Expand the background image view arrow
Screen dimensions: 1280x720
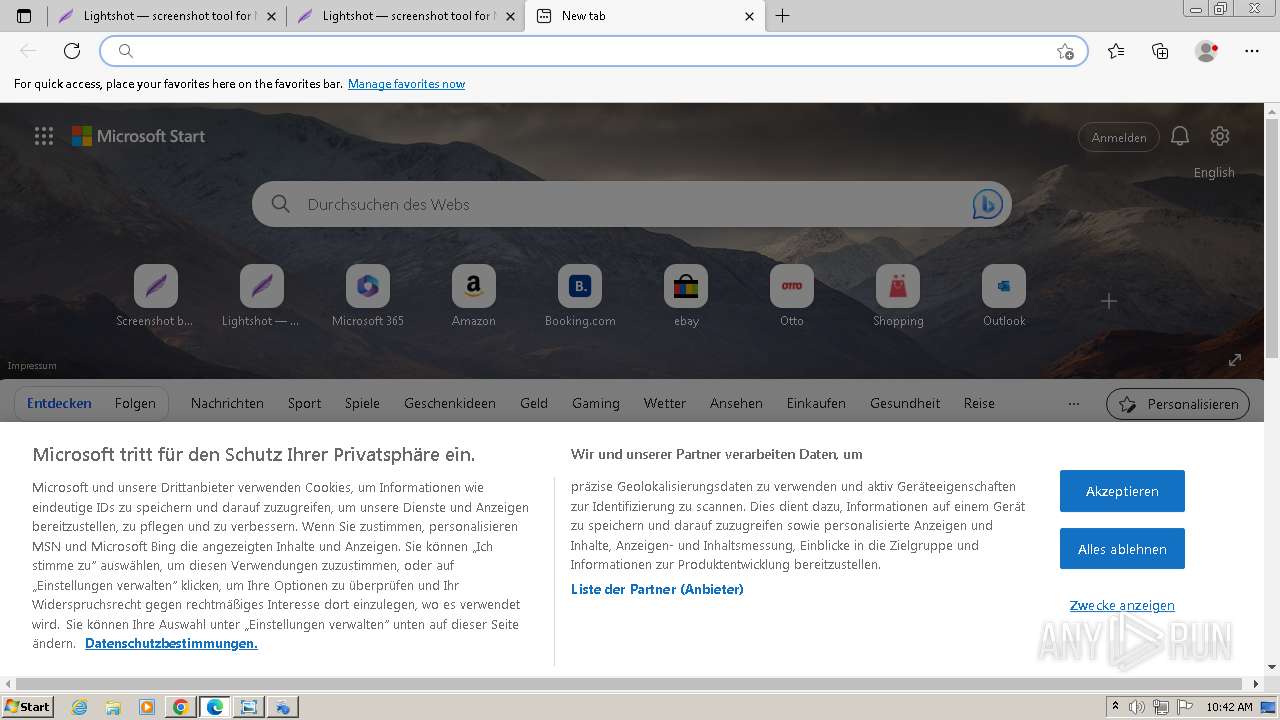1235,360
